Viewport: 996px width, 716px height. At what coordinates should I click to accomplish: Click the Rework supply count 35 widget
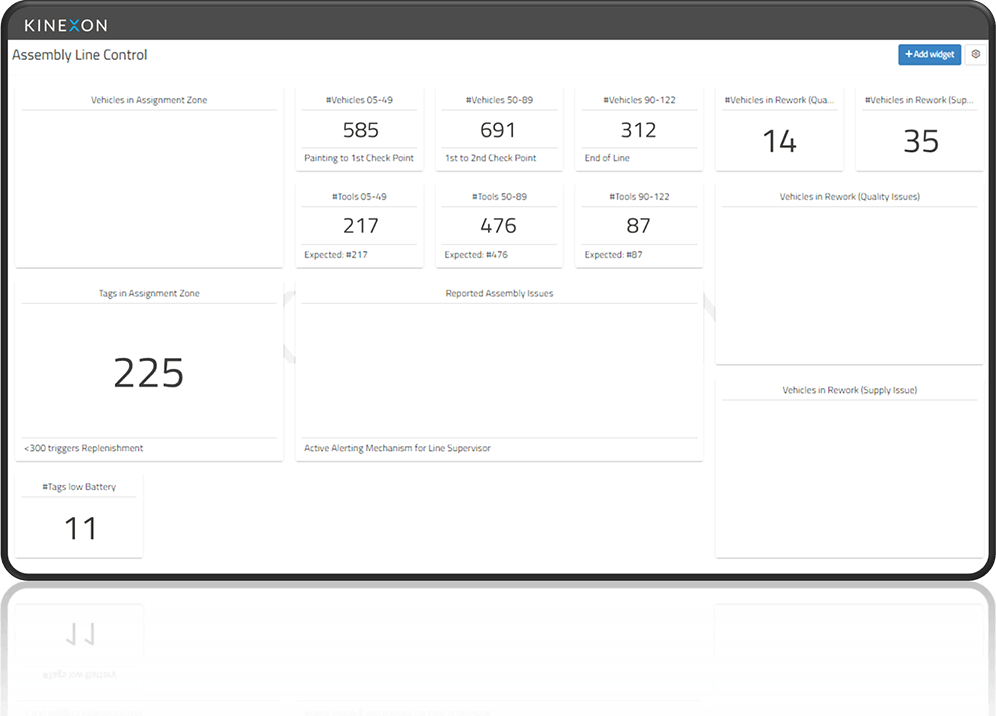920,141
